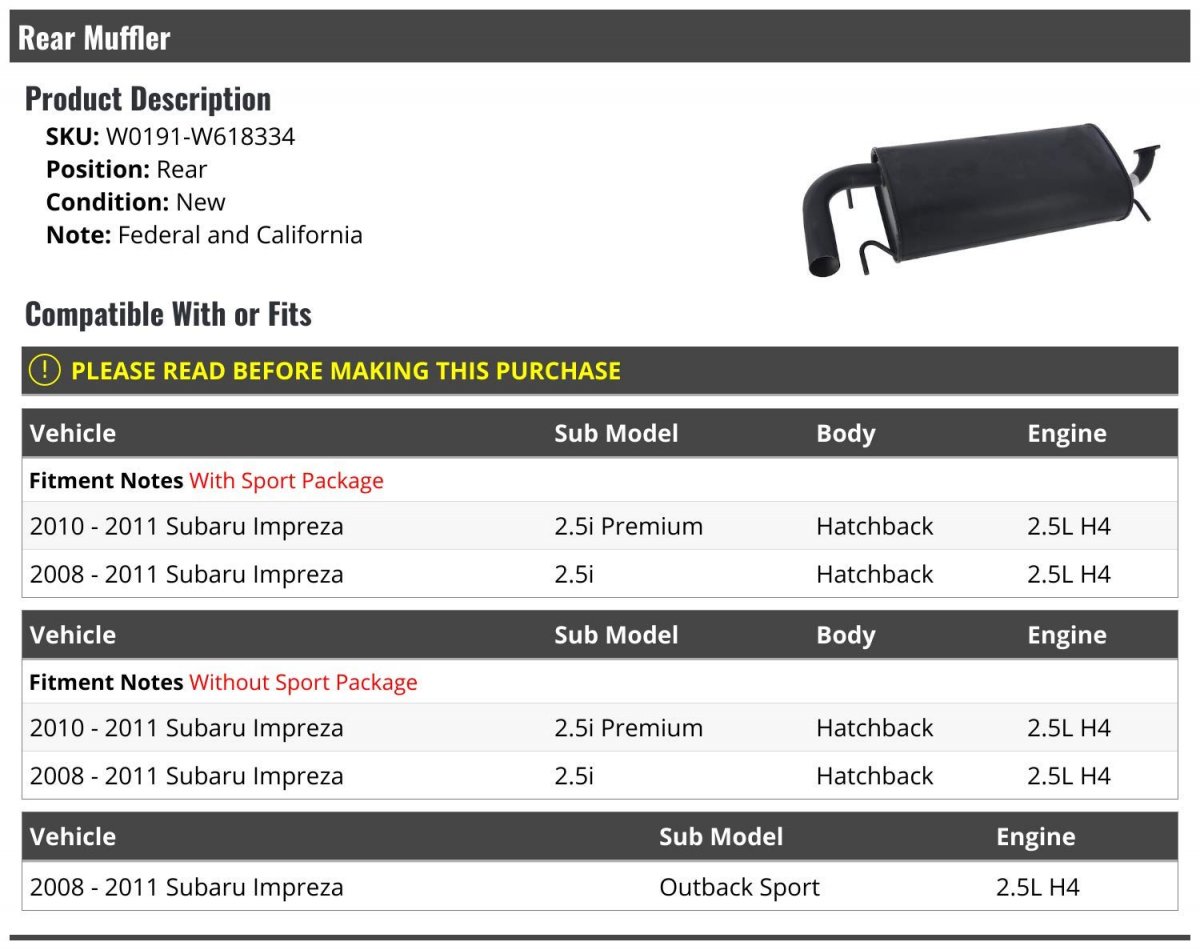Click the Condition: New line
The height and width of the screenshot is (950, 1200).
pos(136,202)
